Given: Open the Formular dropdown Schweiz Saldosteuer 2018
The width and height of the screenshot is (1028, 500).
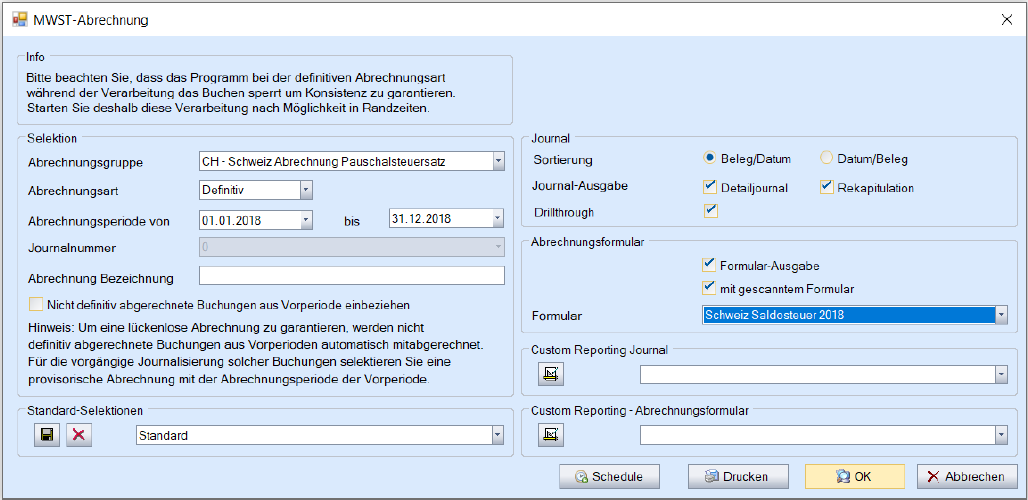Looking at the screenshot, I should [1001, 315].
